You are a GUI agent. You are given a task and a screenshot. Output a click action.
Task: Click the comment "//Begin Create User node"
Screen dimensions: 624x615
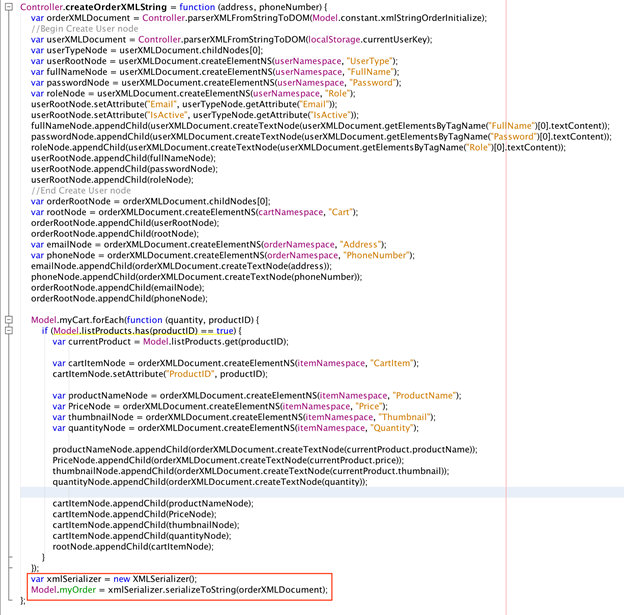pyautogui.click(x=85, y=29)
